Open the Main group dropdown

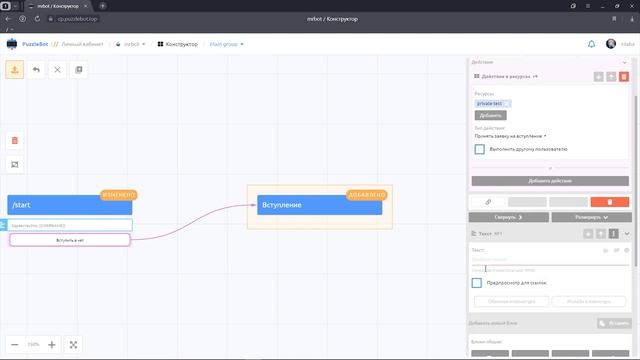click(x=227, y=44)
